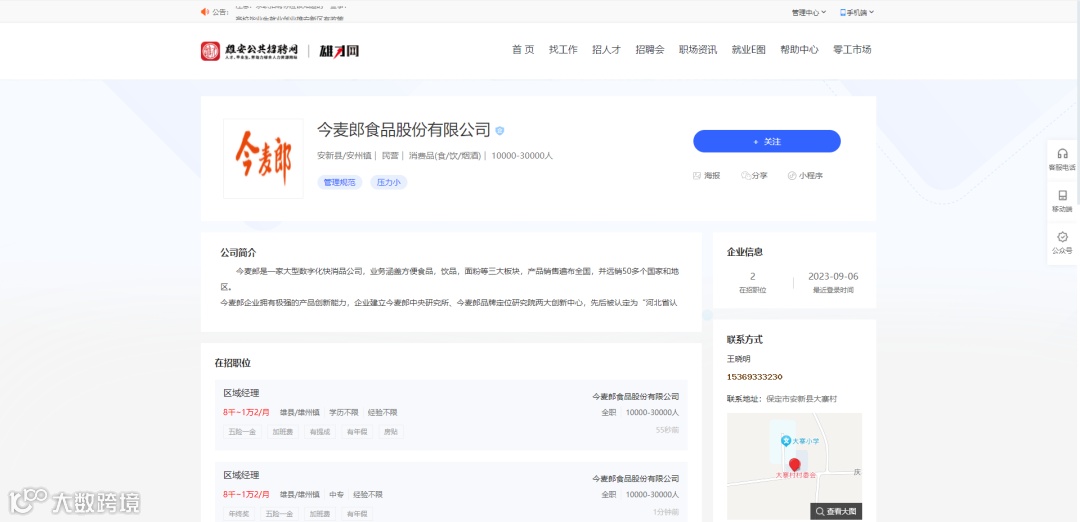Viewport: 1080px width, 522px height.
Task: Click the 压力小 tag
Action: (x=388, y=182)
